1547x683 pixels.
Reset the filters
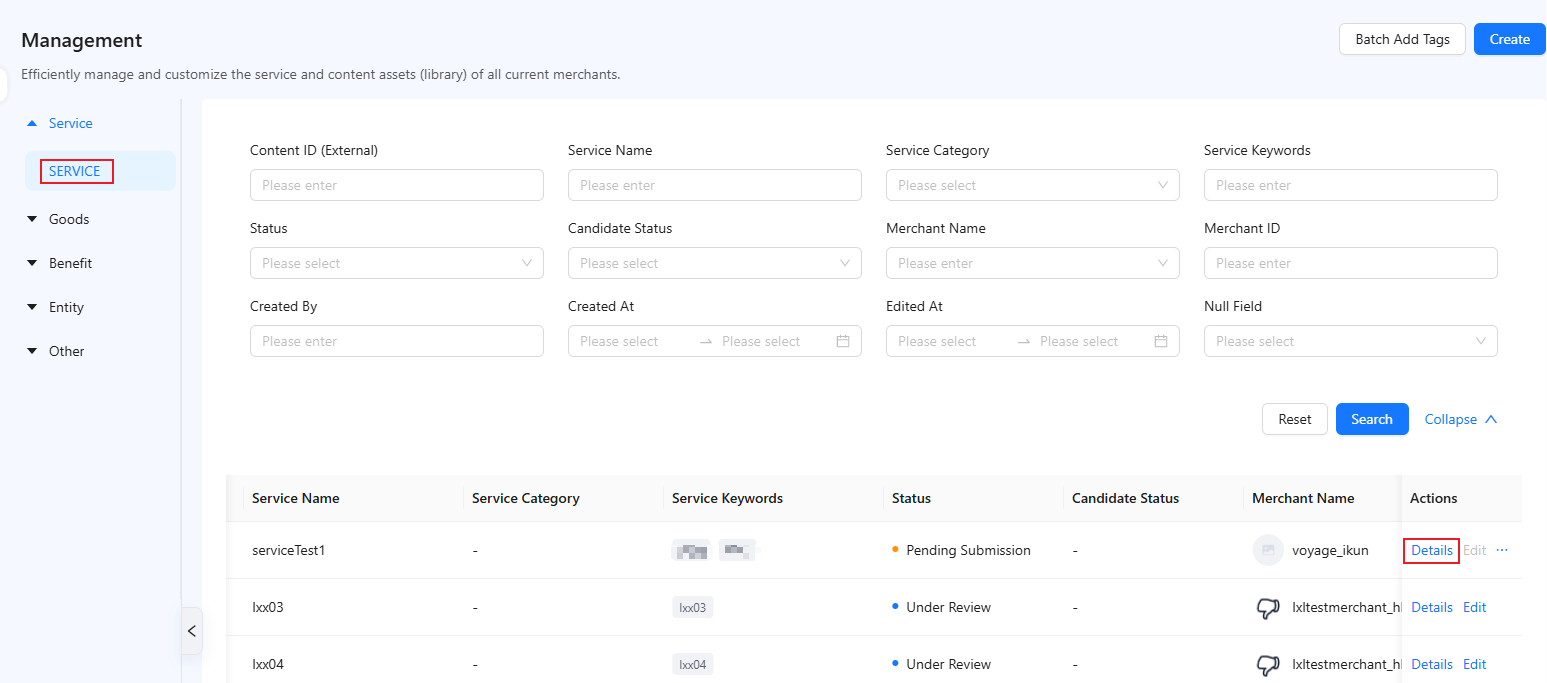tap(1295, 419)
